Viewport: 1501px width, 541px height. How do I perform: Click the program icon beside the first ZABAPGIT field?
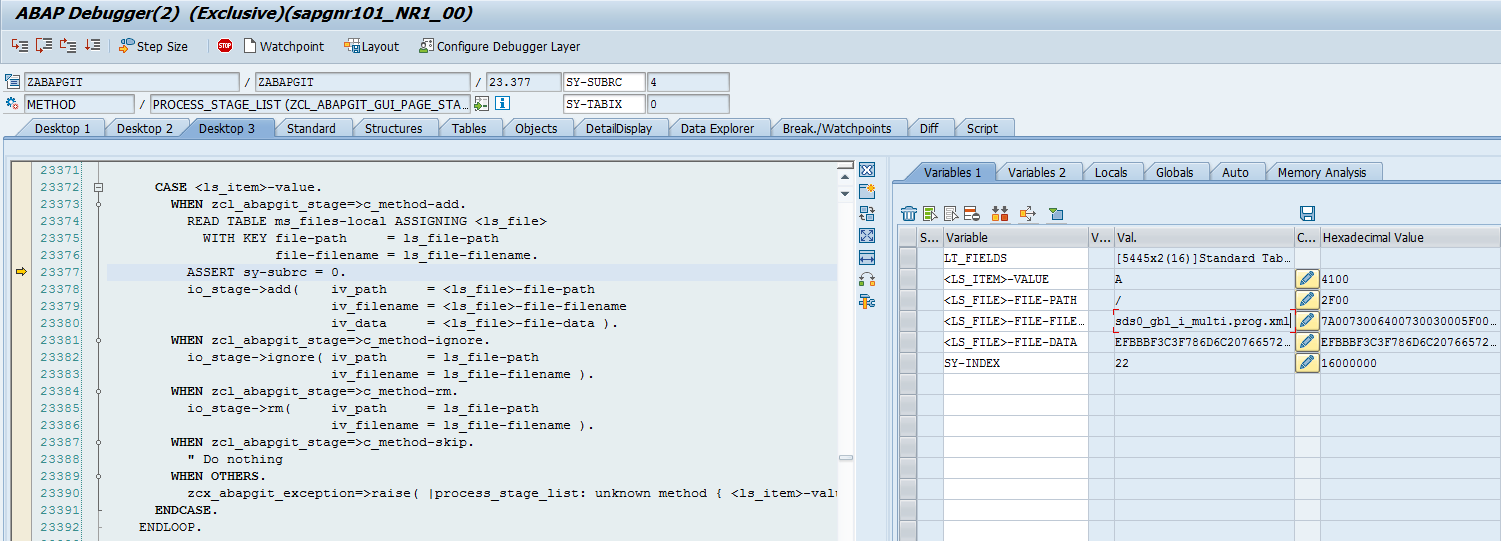[12, 82]
